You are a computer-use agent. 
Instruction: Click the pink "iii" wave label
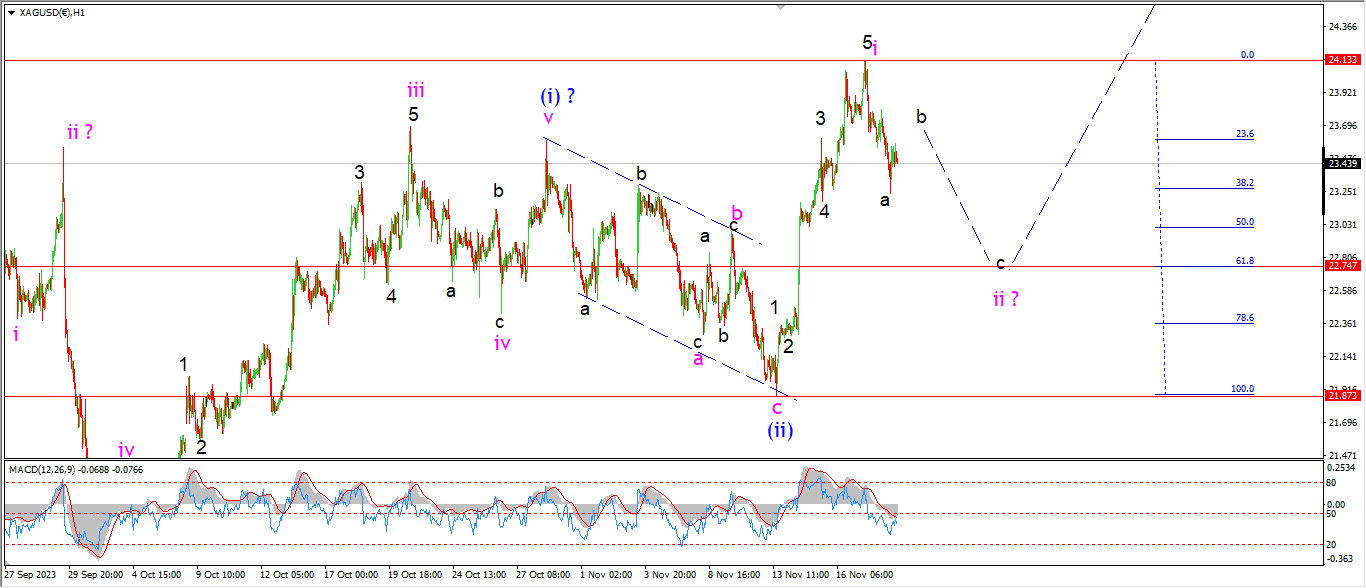coord(415,90)
